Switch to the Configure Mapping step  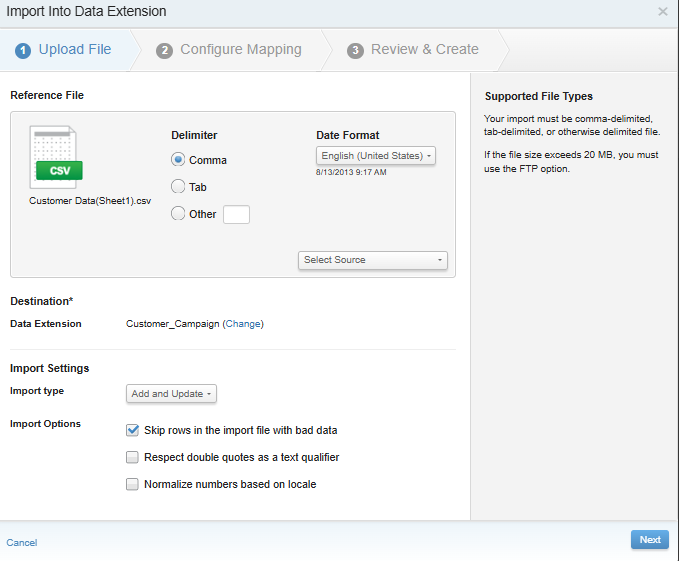[x=240, y=50]
